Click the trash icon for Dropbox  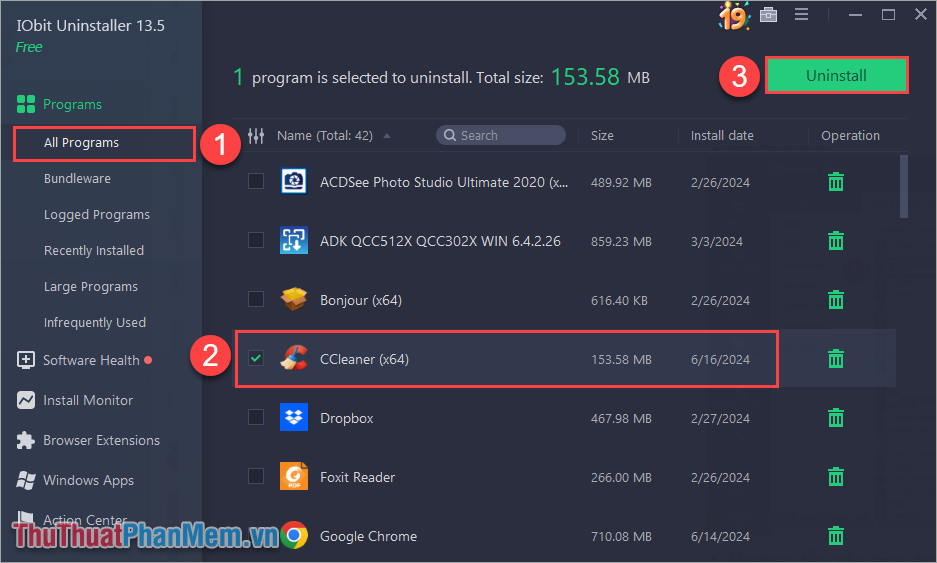(x=835, y=418)
